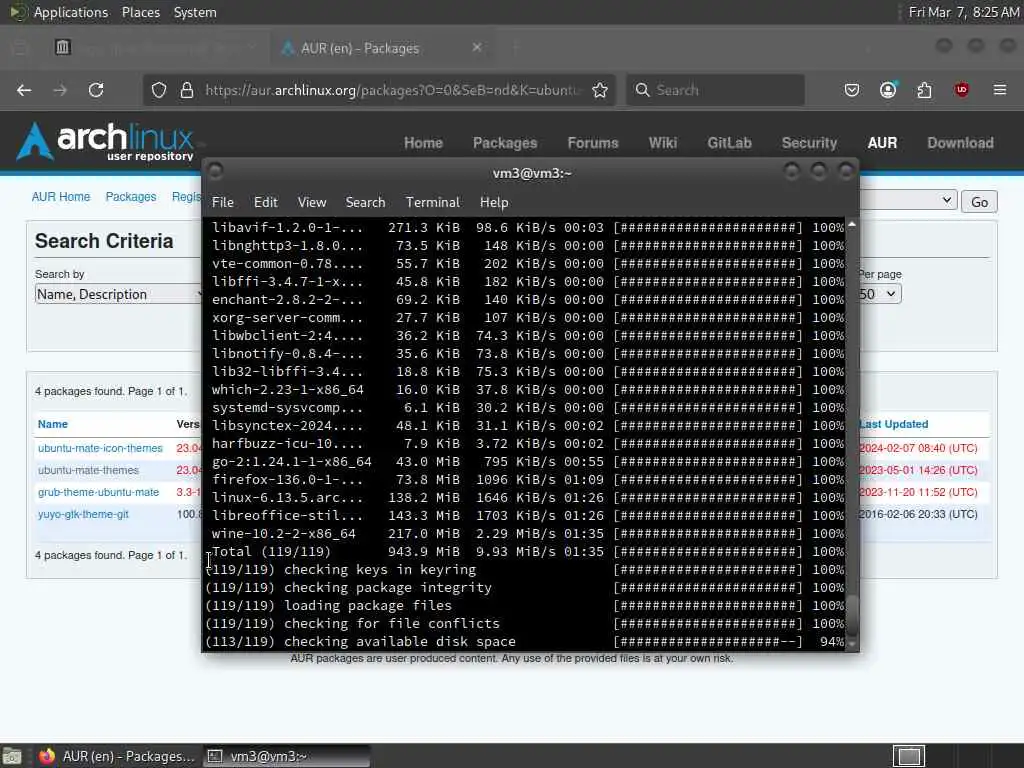Open the terminal Help menu

494,202
